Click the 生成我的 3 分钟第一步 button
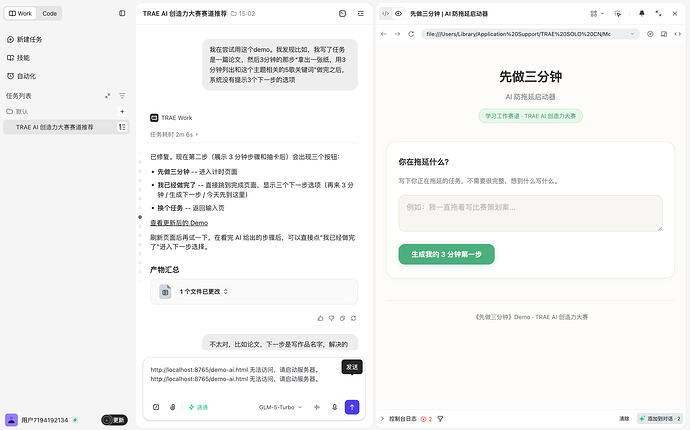690x430 pixels. (446, 254)
